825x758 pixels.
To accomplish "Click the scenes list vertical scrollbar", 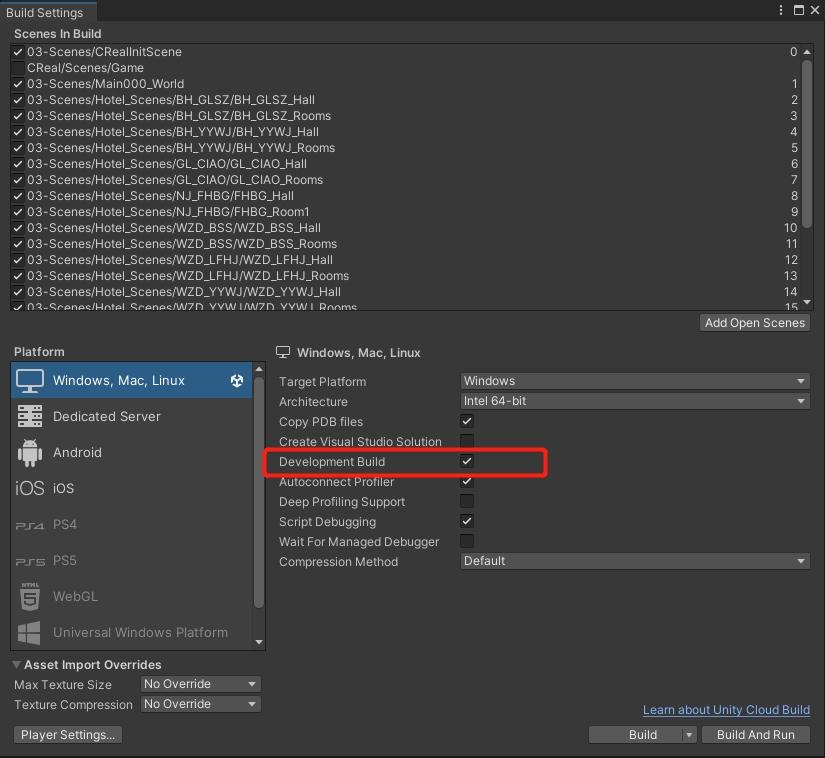I will [x=807, y=143].
